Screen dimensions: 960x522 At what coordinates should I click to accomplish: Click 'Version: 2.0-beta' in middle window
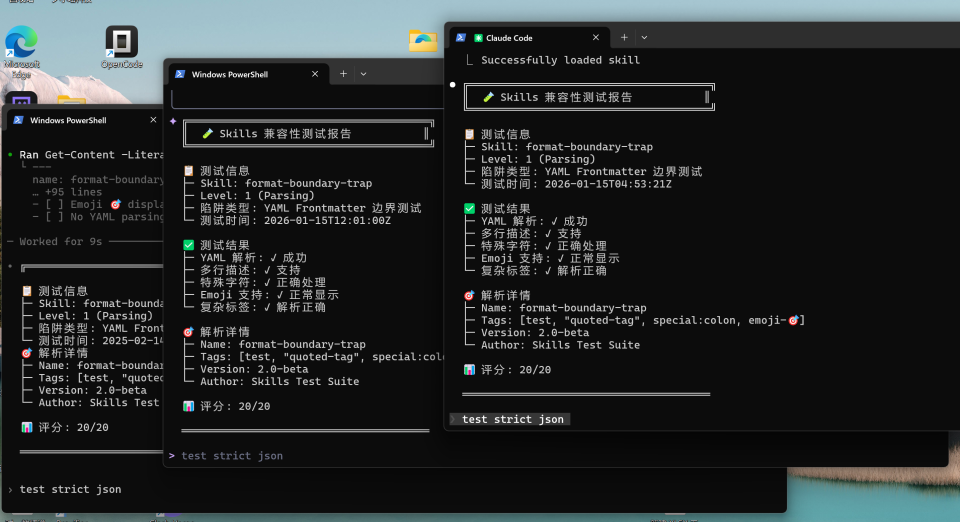pyautogui.click(x=254, y=369)
